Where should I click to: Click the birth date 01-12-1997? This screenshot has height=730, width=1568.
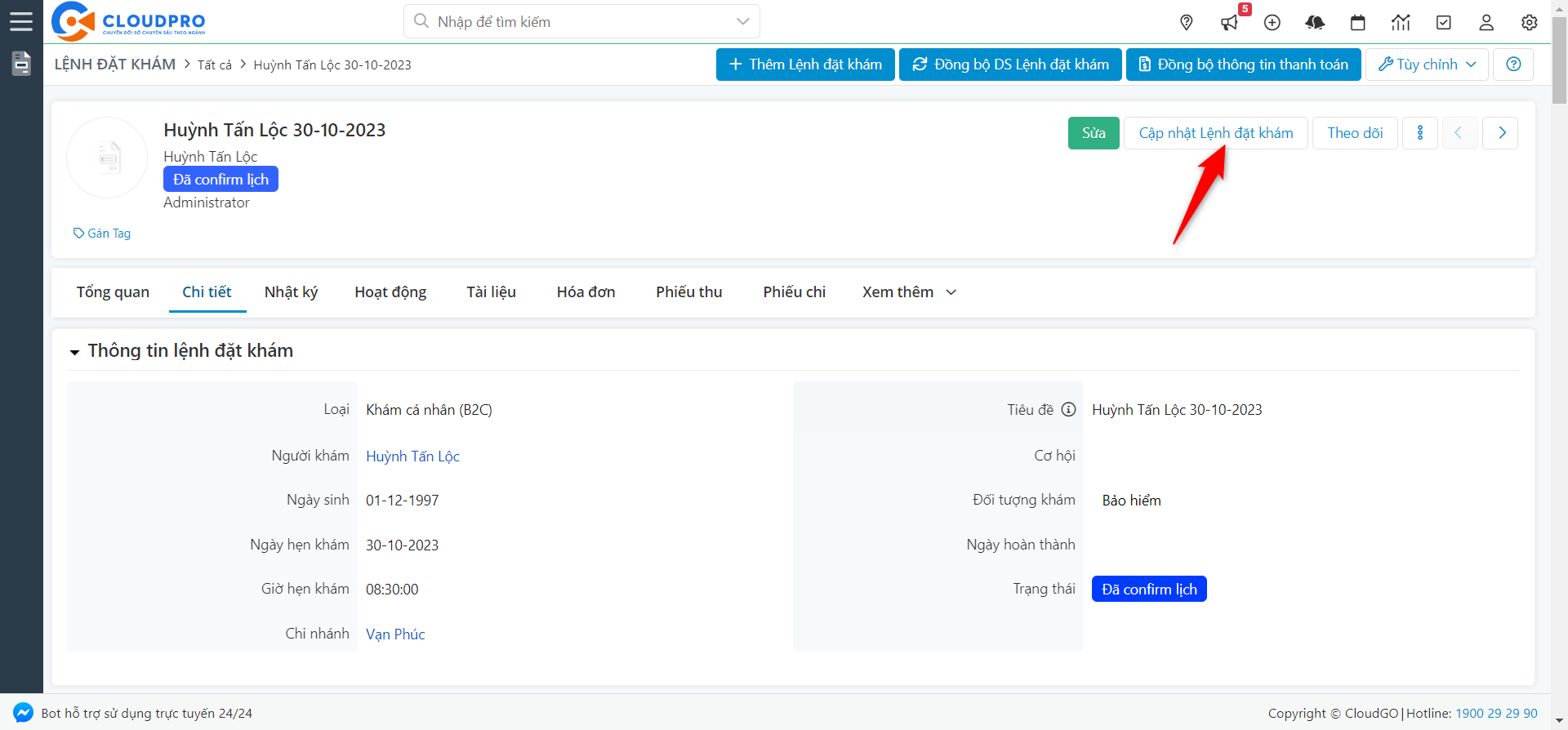pyautogui.click(x=403, y=501)
